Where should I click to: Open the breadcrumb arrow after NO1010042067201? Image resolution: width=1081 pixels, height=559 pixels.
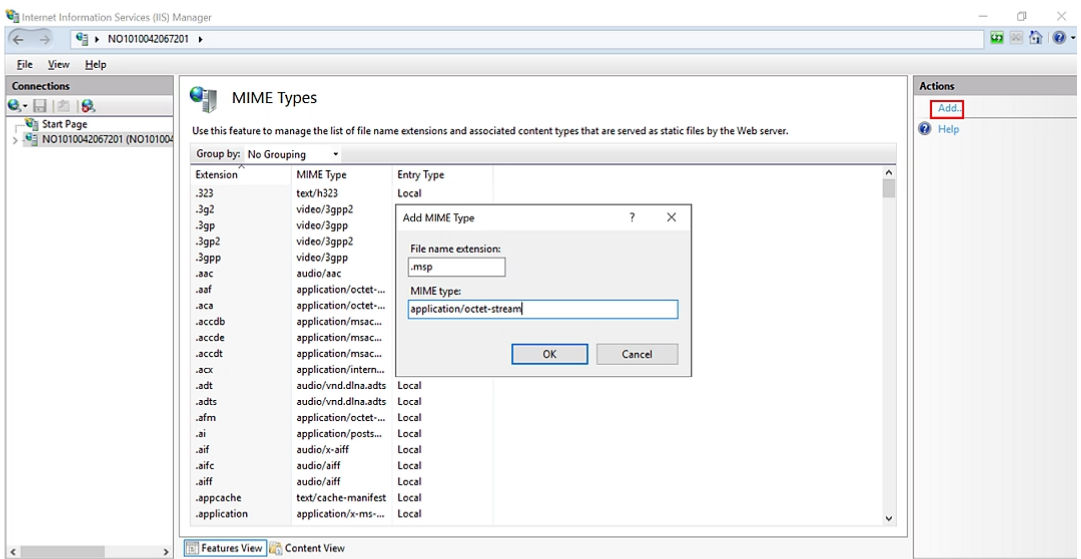click(200, 39)
